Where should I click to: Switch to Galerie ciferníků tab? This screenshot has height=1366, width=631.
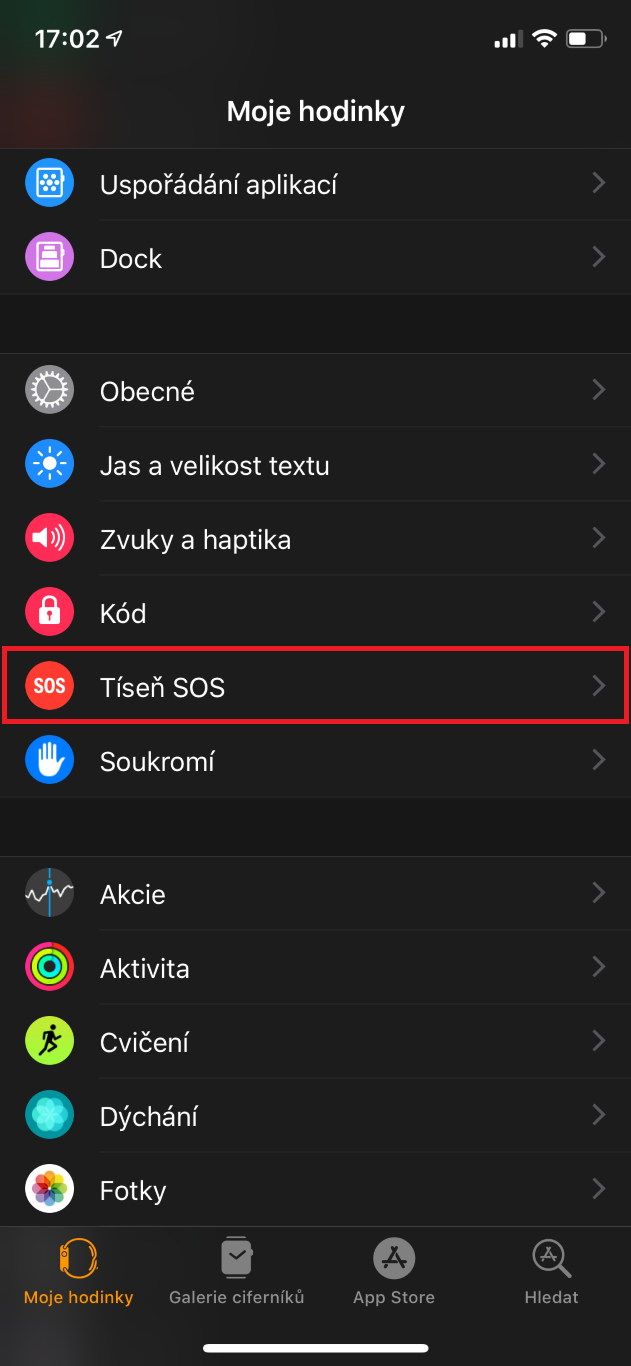pyautogui.click(x=236, y=1270)
